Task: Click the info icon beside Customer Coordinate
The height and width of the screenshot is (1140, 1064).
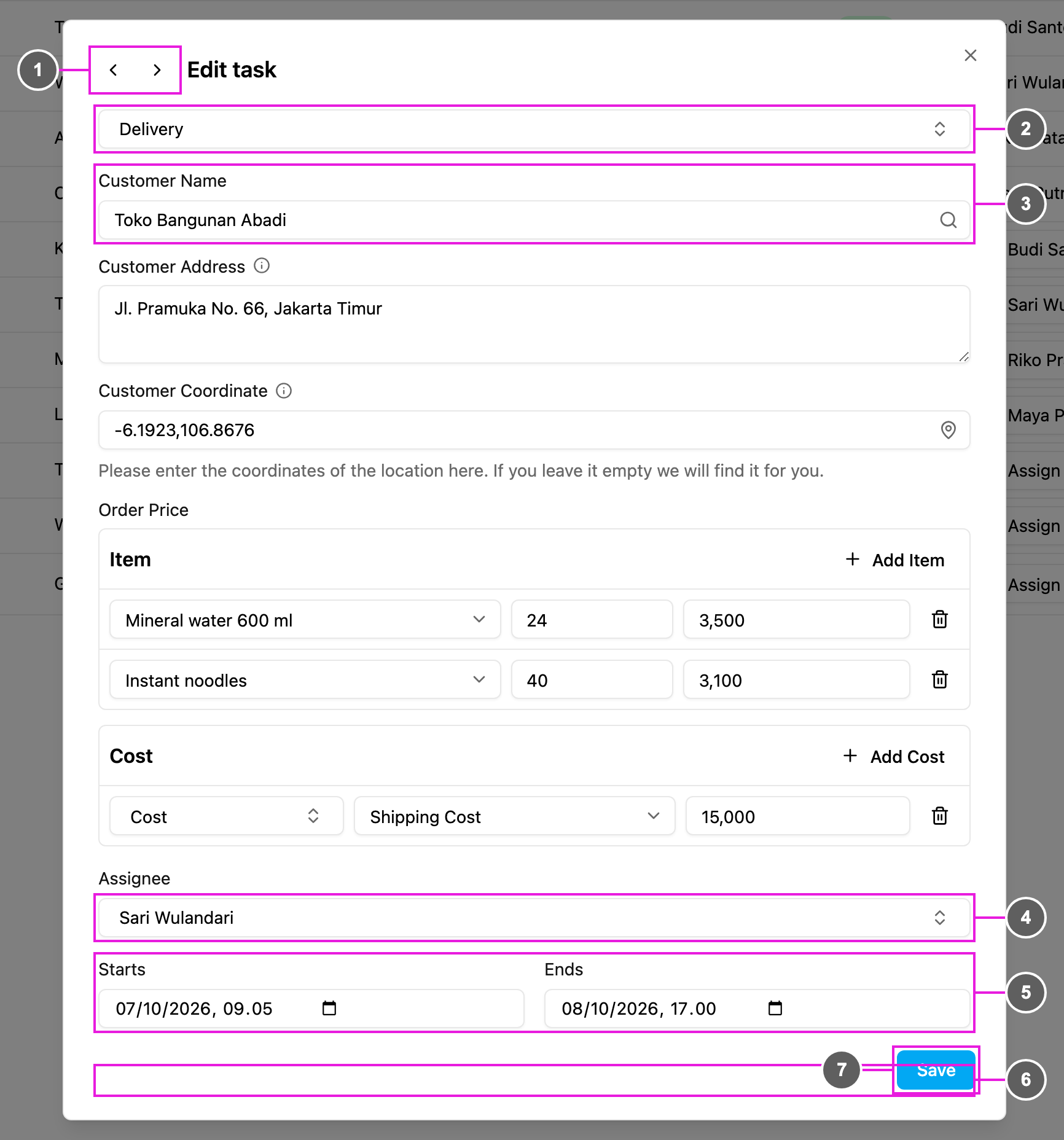Action: tap(284, 391)
